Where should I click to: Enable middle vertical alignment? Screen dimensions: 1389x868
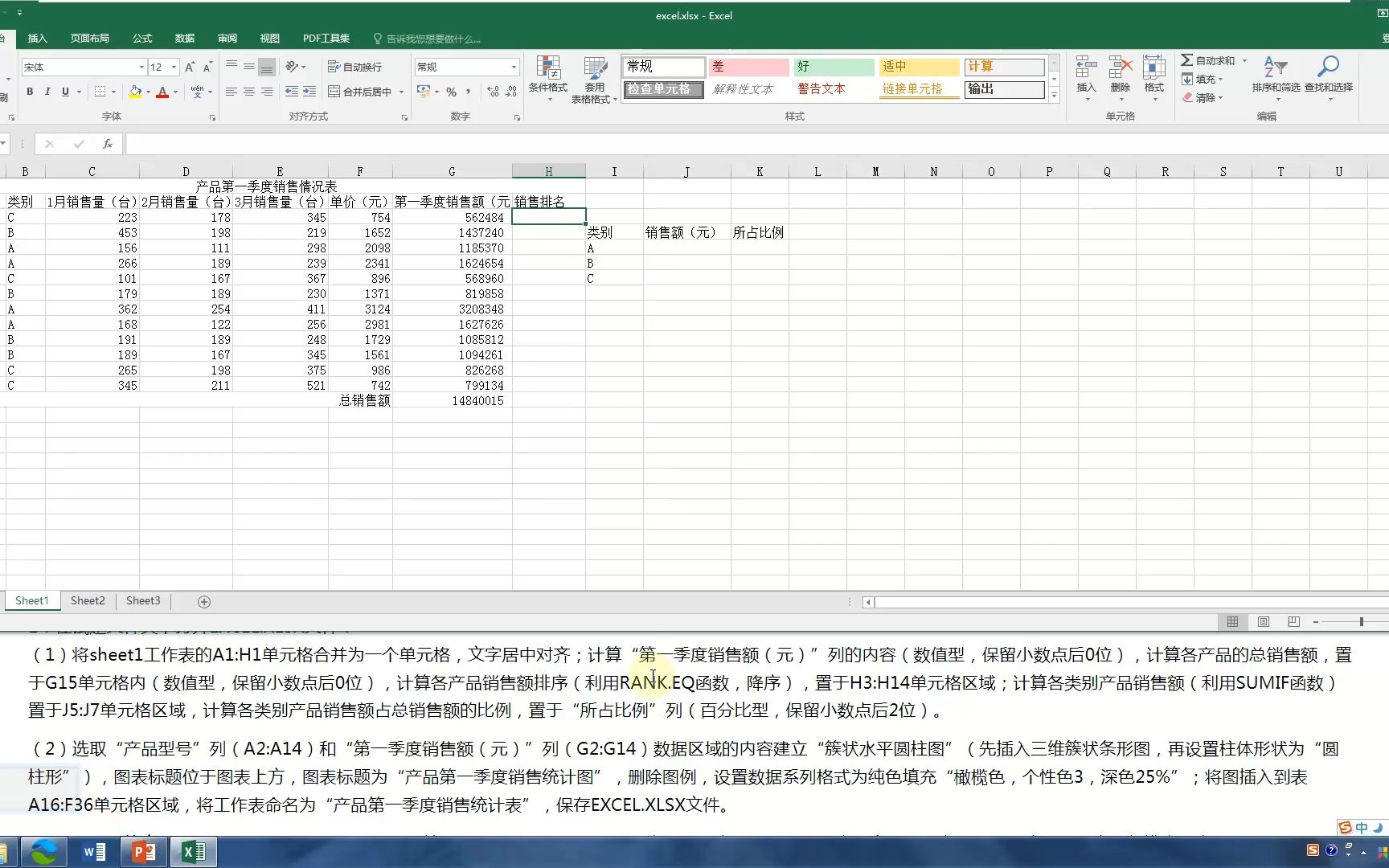pos(249,67)
